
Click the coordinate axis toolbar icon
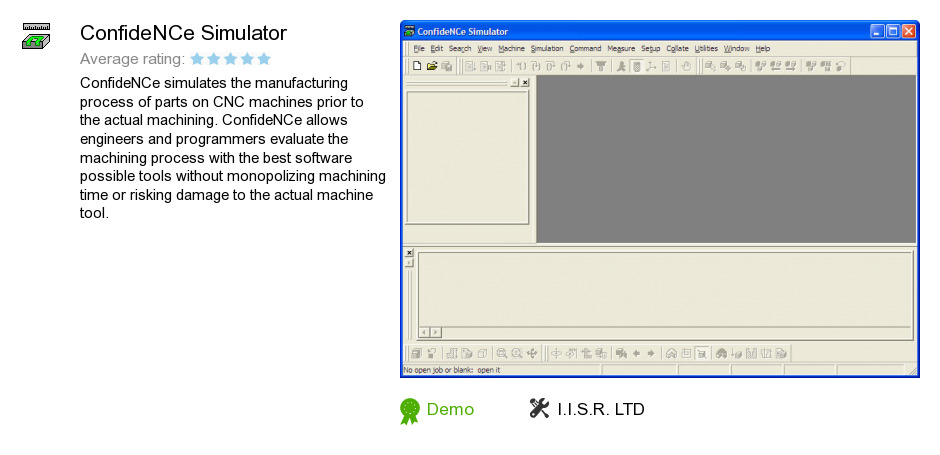(x=651, y=66)
